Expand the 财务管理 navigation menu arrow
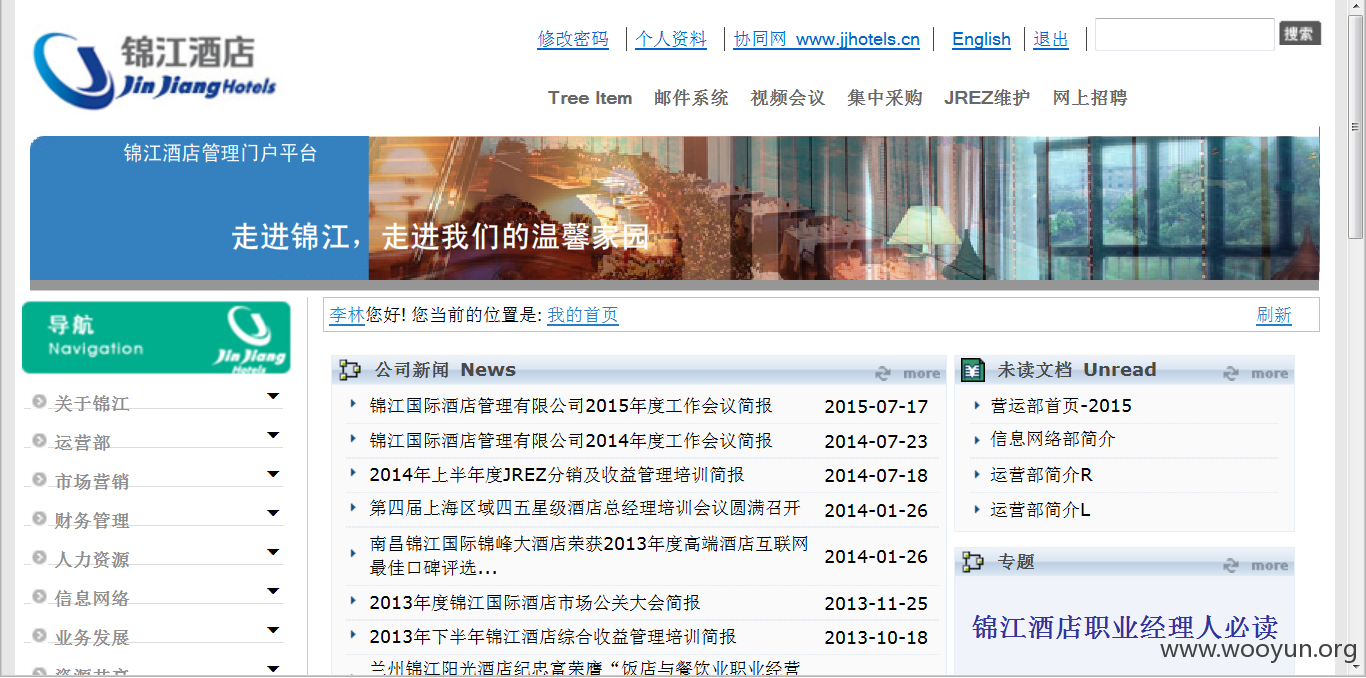This screenshot has height=678, width=1366. [273, 513]
